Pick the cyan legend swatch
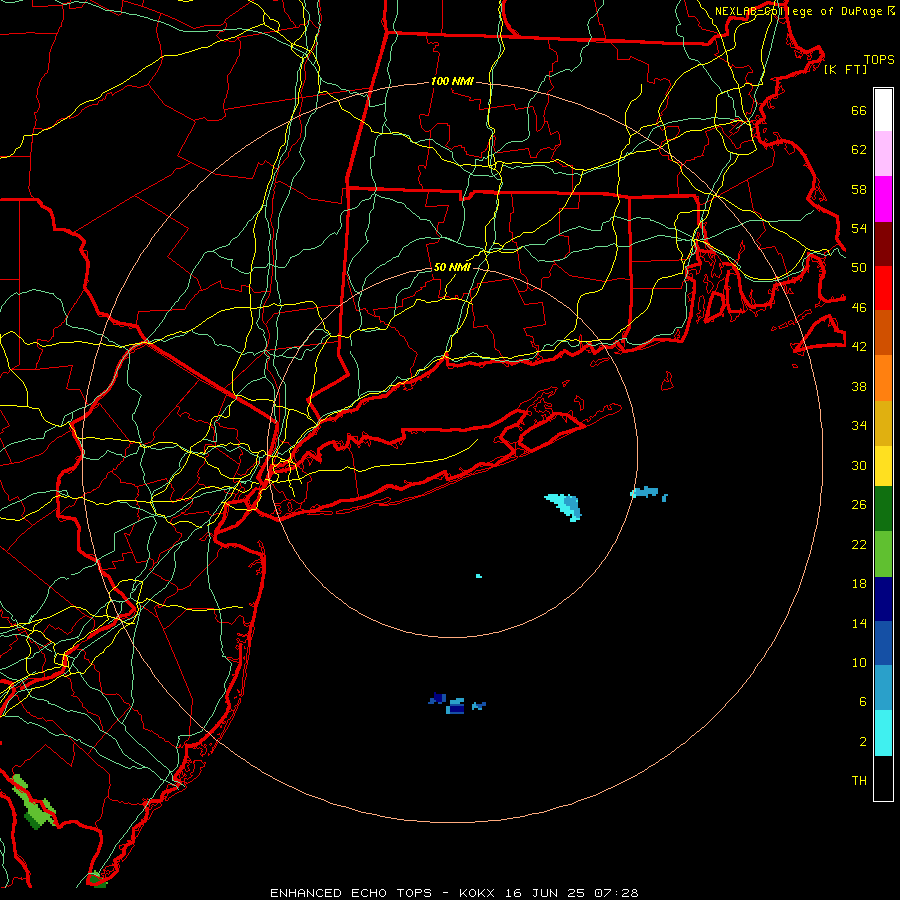The height and width of the screenshot is (900, 900). tap(883, 733)
